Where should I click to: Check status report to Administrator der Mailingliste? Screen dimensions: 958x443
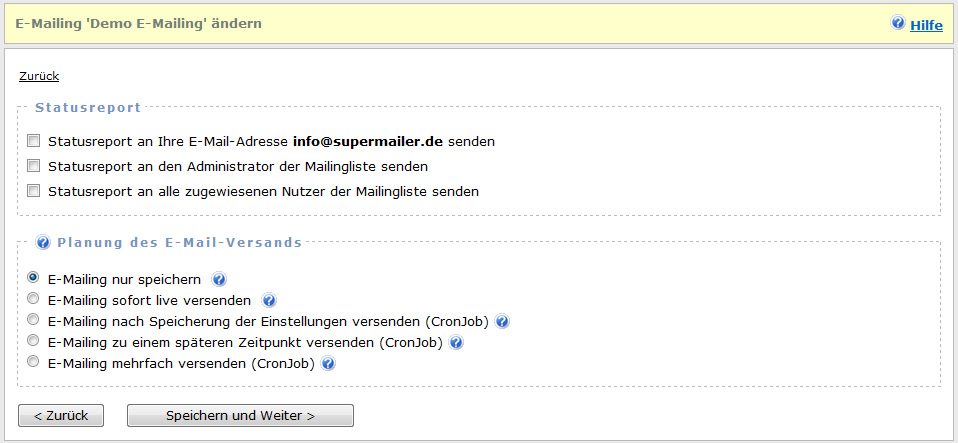34,166
